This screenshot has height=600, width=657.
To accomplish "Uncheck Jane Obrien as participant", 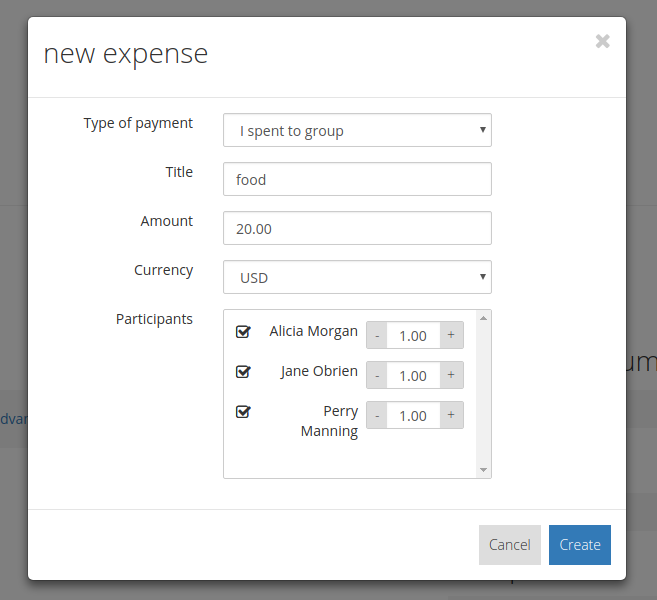I will pos(243,372).
